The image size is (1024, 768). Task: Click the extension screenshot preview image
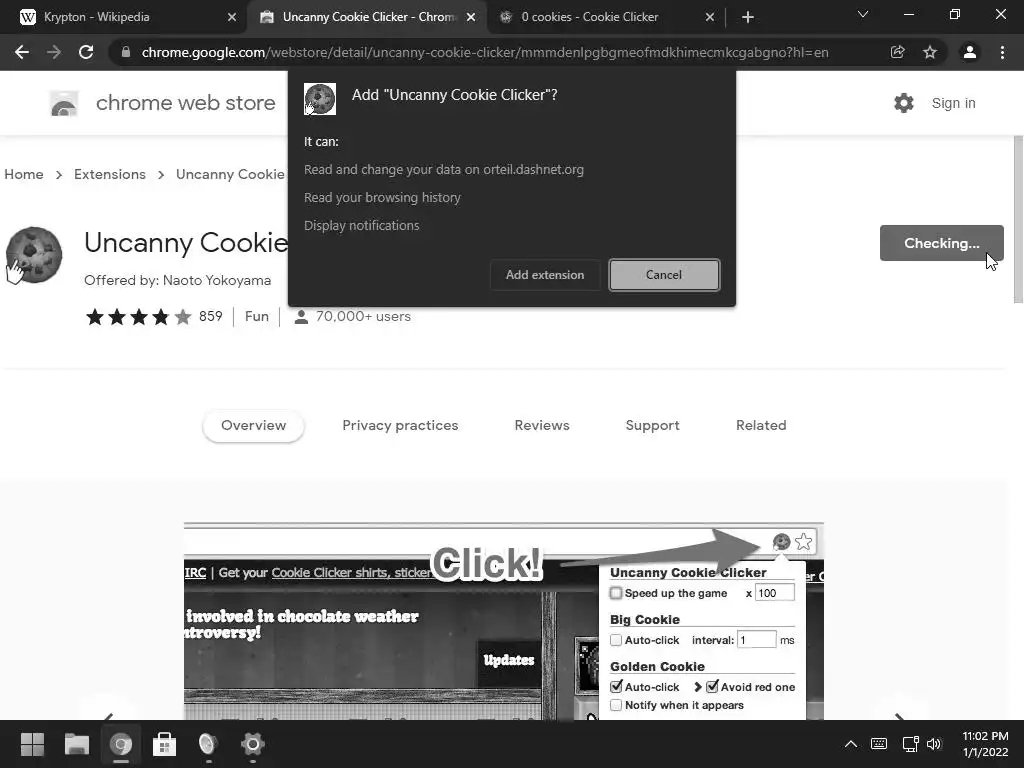[504, 621]
